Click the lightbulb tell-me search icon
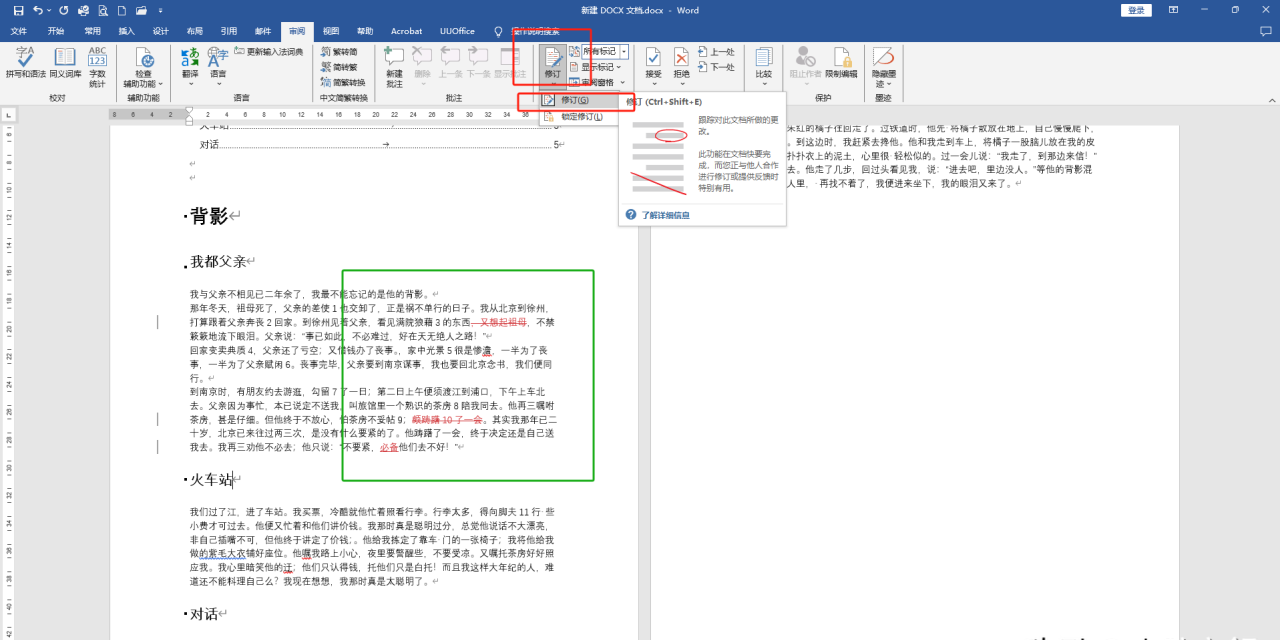Viewport: 1280px width, 640px height. (x=498, y=31)
